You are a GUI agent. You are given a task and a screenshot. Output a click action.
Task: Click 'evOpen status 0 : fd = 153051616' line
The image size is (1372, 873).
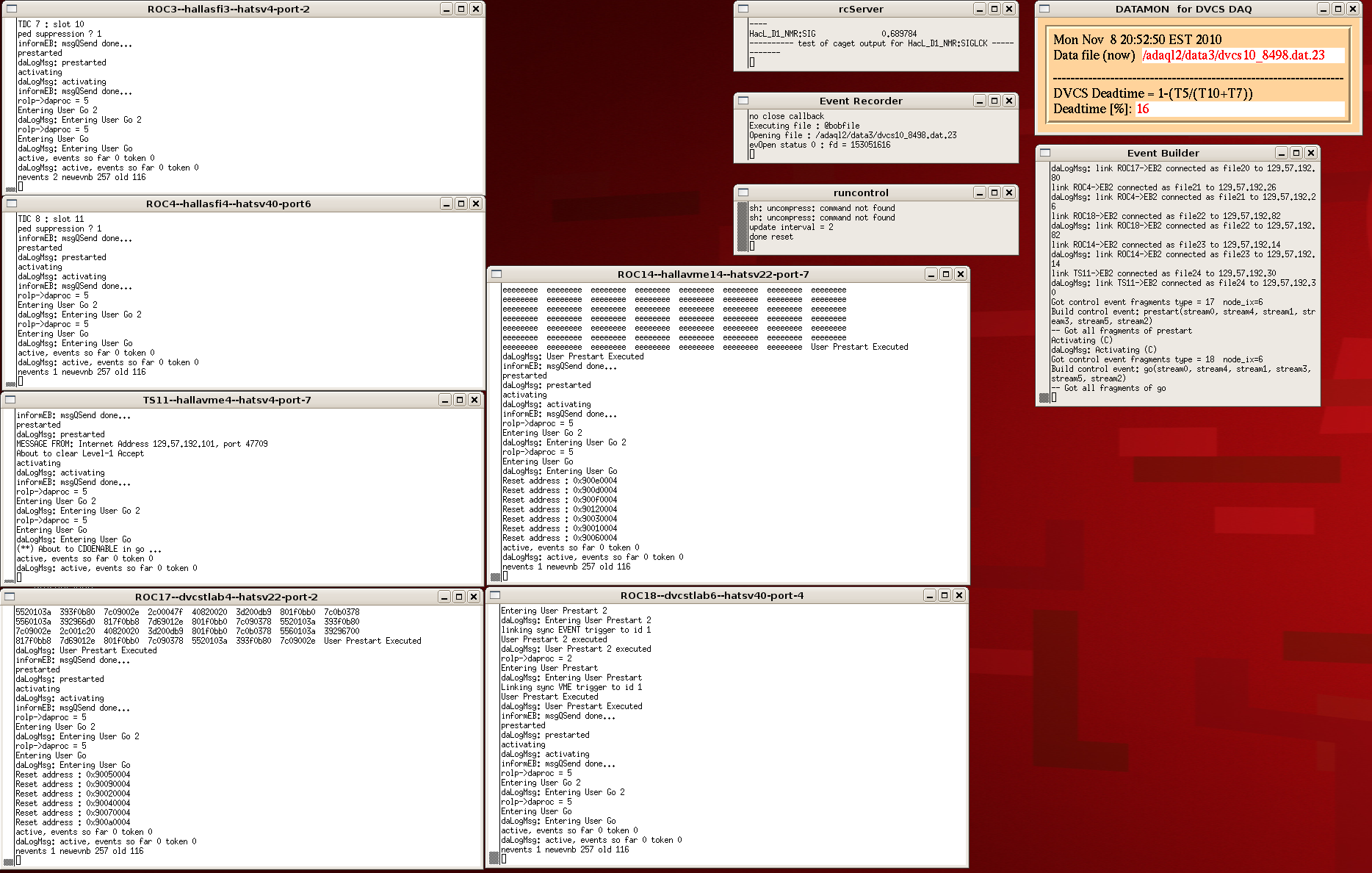point(820,145)
